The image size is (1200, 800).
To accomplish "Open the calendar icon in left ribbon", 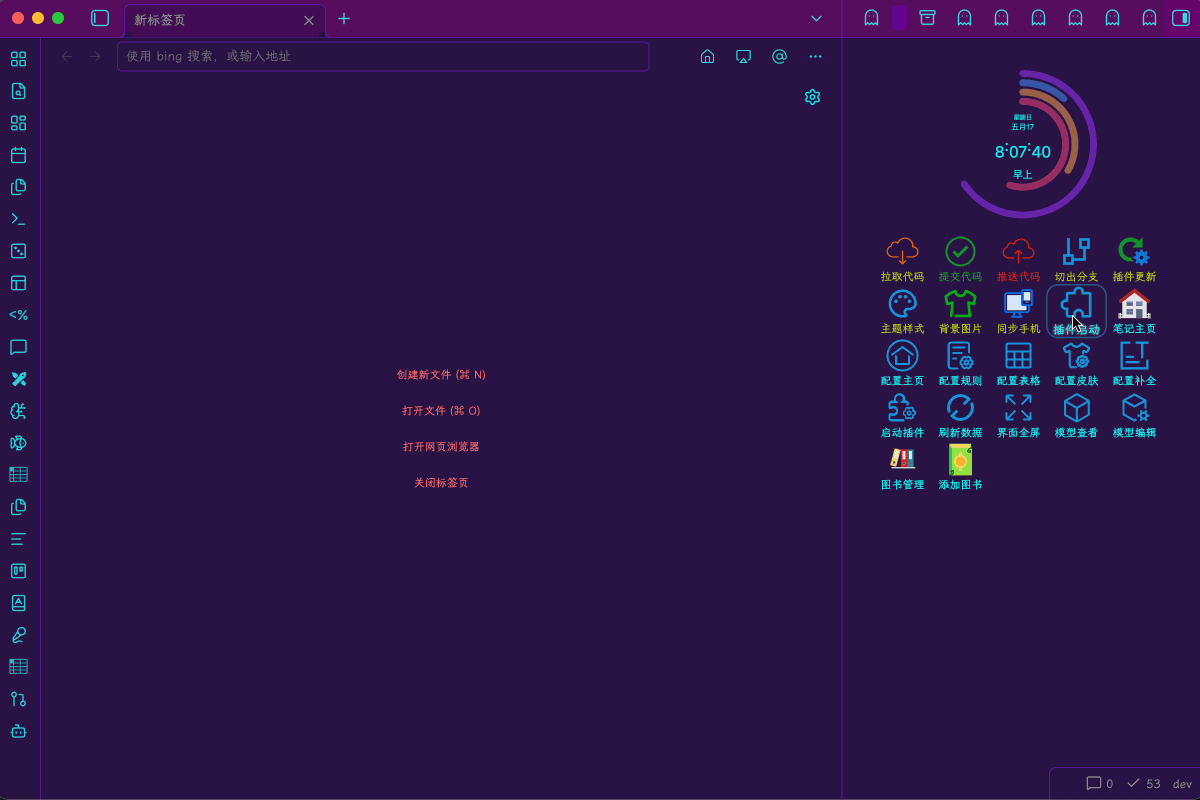I will tap(18, 155).
